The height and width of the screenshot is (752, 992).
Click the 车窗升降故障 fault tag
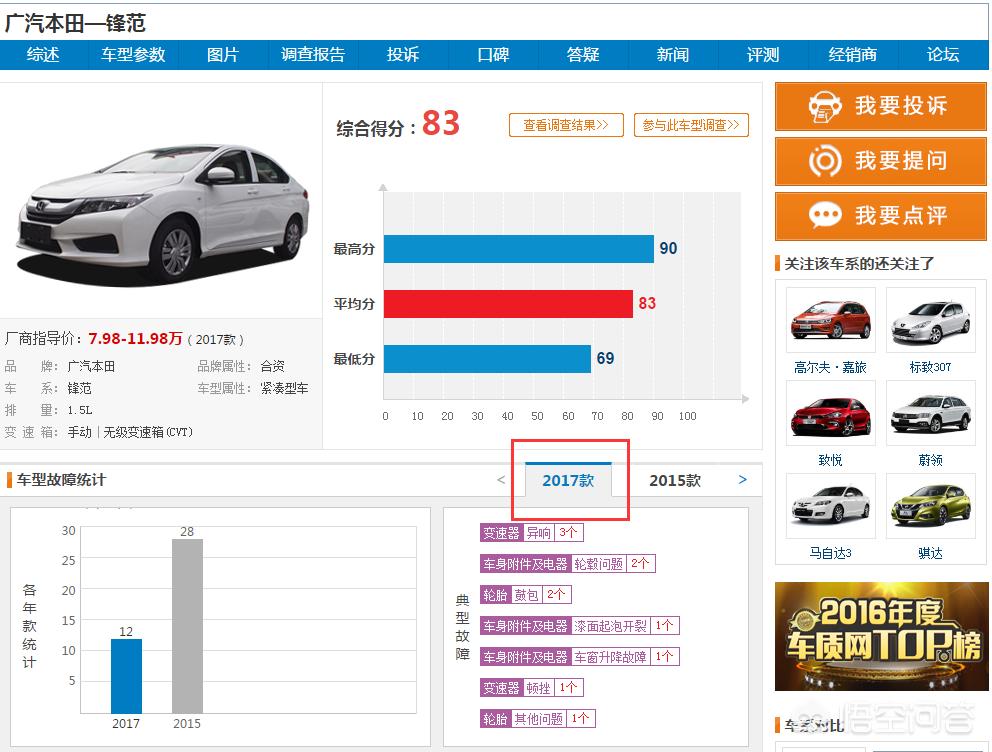click(x=580, y=657)
